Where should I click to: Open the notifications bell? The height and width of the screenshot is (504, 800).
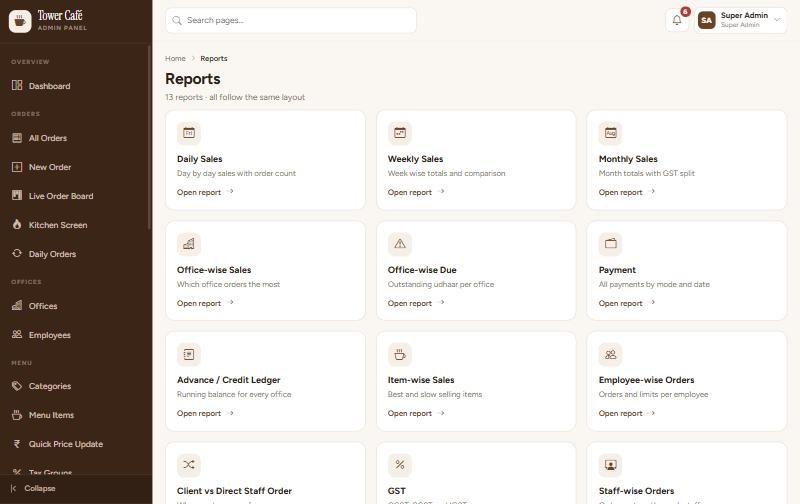tap(677, 20)
